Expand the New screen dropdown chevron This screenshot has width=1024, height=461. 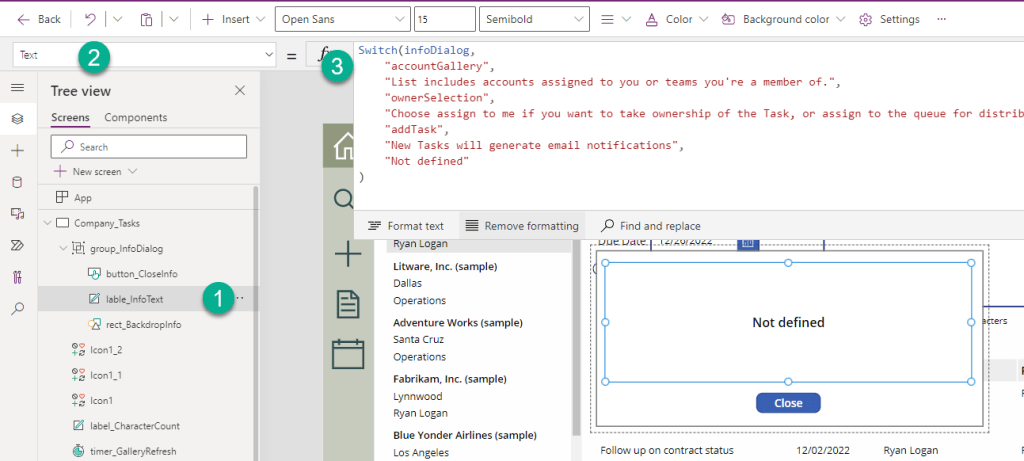[x=133, y=172]
